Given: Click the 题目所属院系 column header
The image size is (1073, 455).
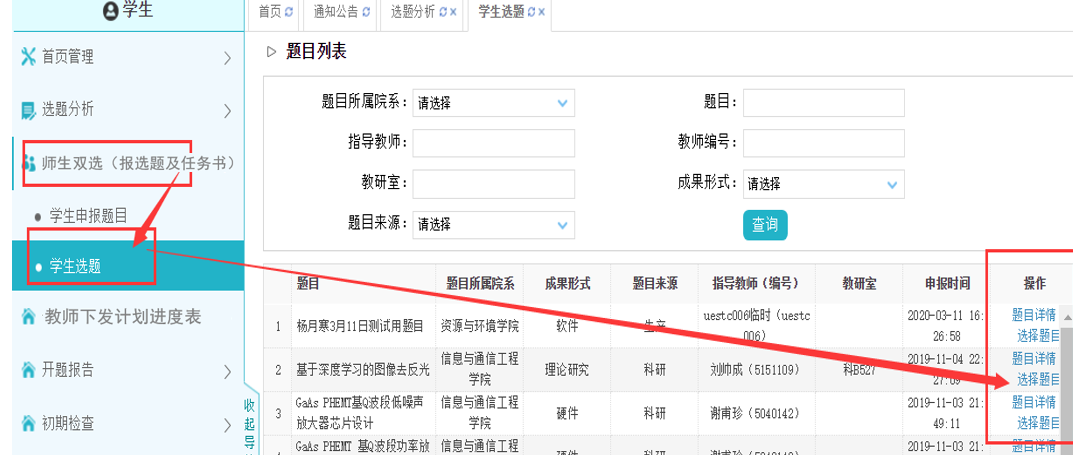Looking at the screenshot, I should [480, 284].
